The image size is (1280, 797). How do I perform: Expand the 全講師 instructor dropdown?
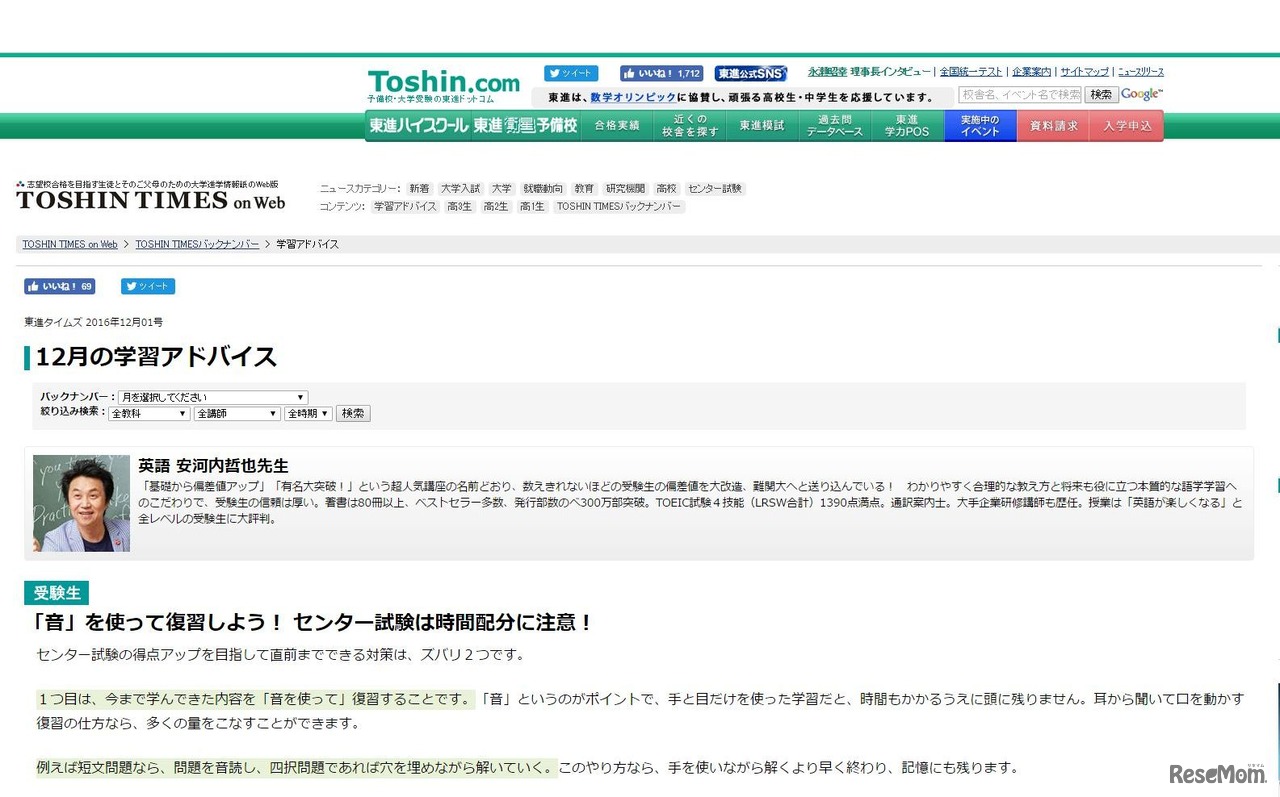[x=237, y=413]
